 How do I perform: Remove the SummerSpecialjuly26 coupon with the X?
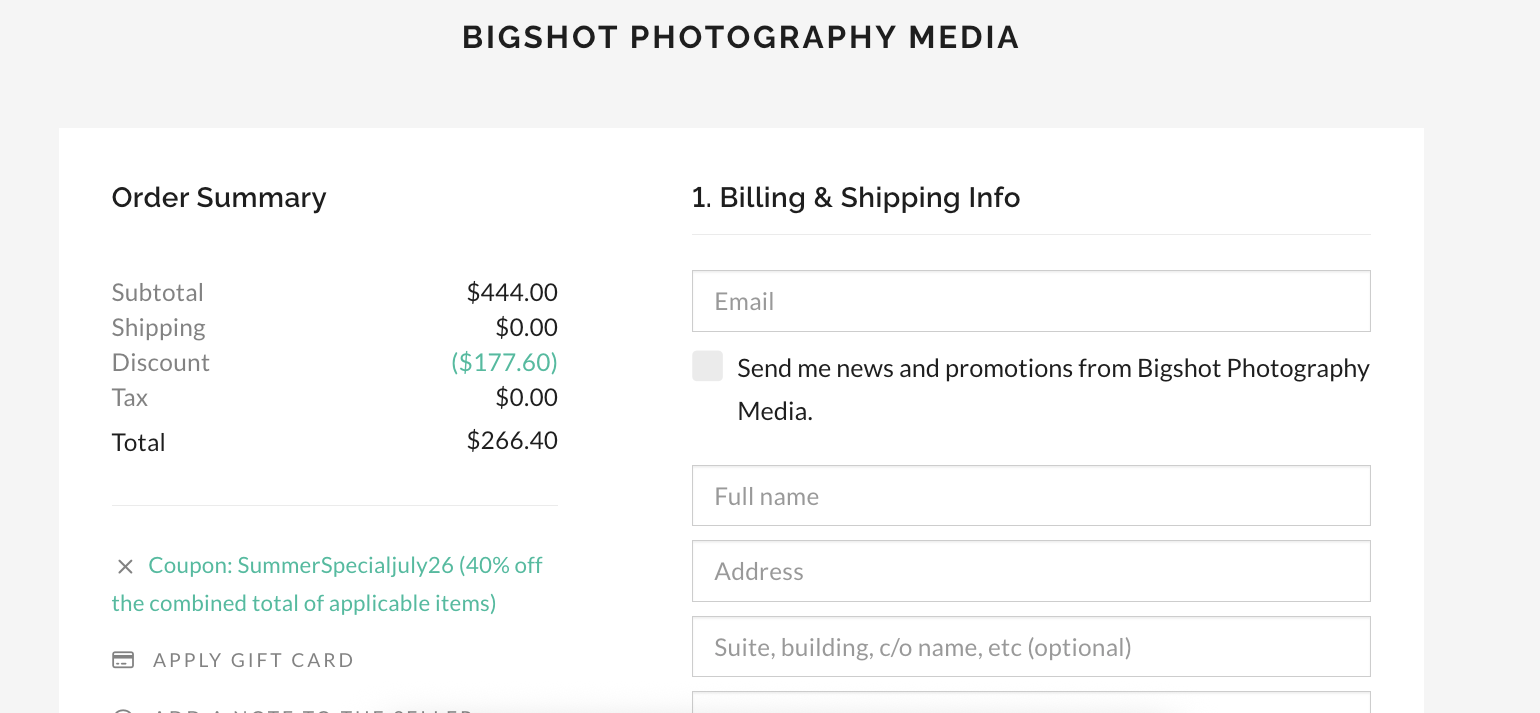coord(125,567)
